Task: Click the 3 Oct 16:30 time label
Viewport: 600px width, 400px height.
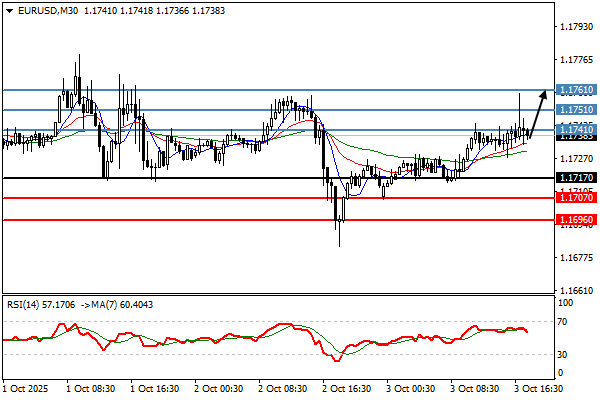Action: (x=538, y=387)
